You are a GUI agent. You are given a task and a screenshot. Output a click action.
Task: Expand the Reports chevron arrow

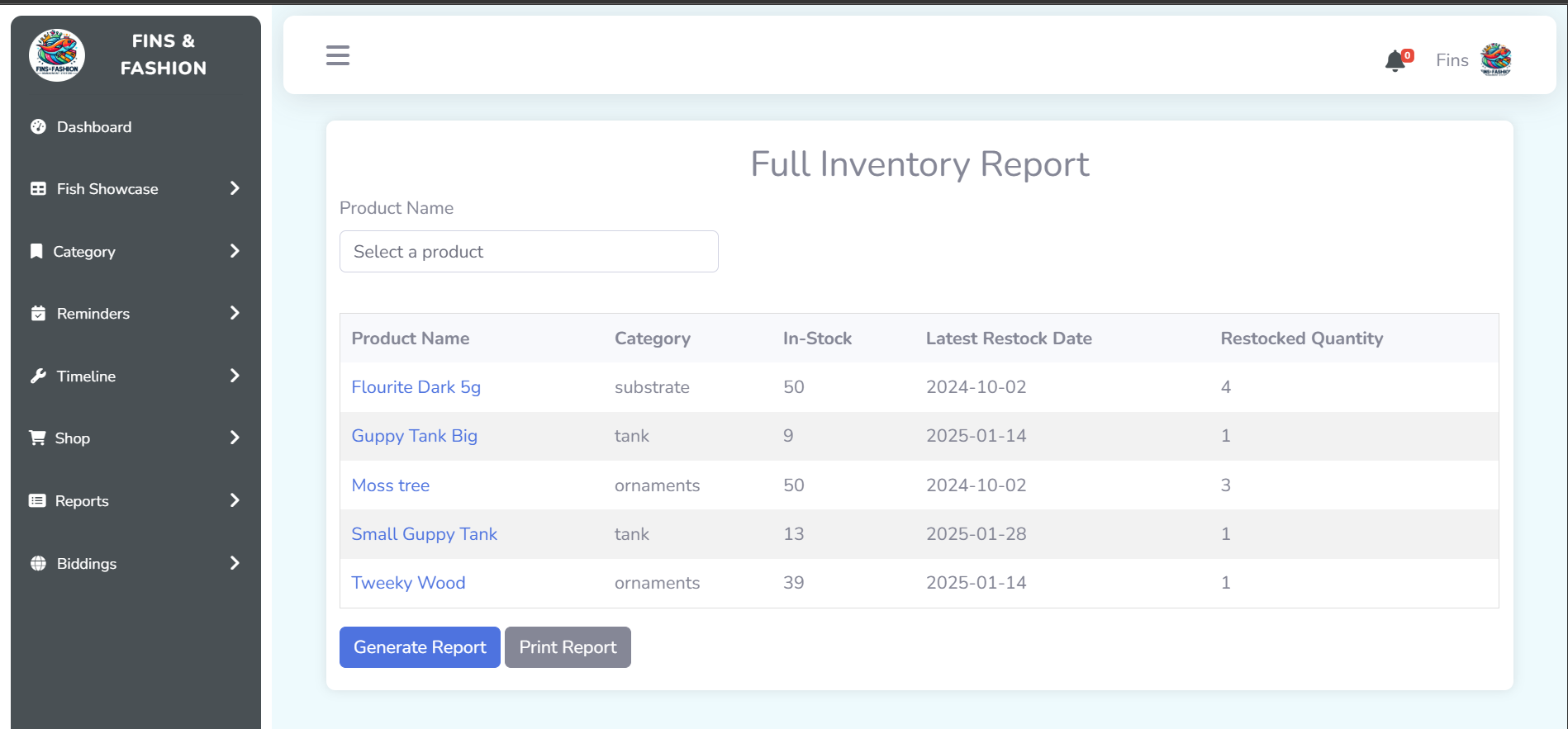click(x=235, y=500)
